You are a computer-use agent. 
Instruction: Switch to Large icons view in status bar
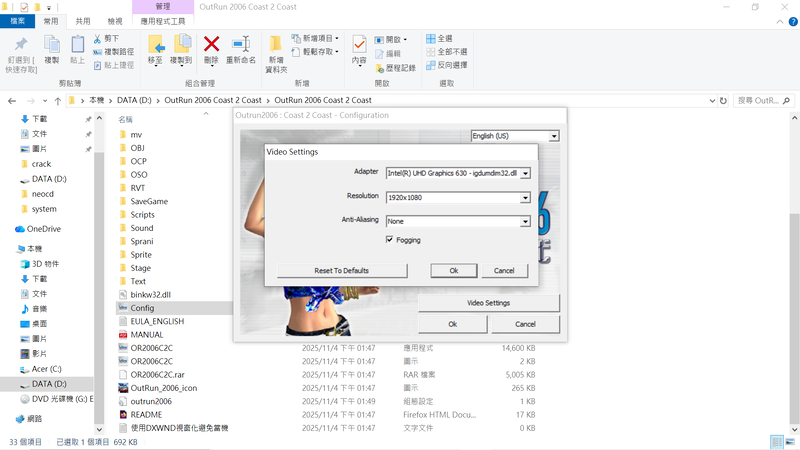pyautogui.click(x=790, y=442)
